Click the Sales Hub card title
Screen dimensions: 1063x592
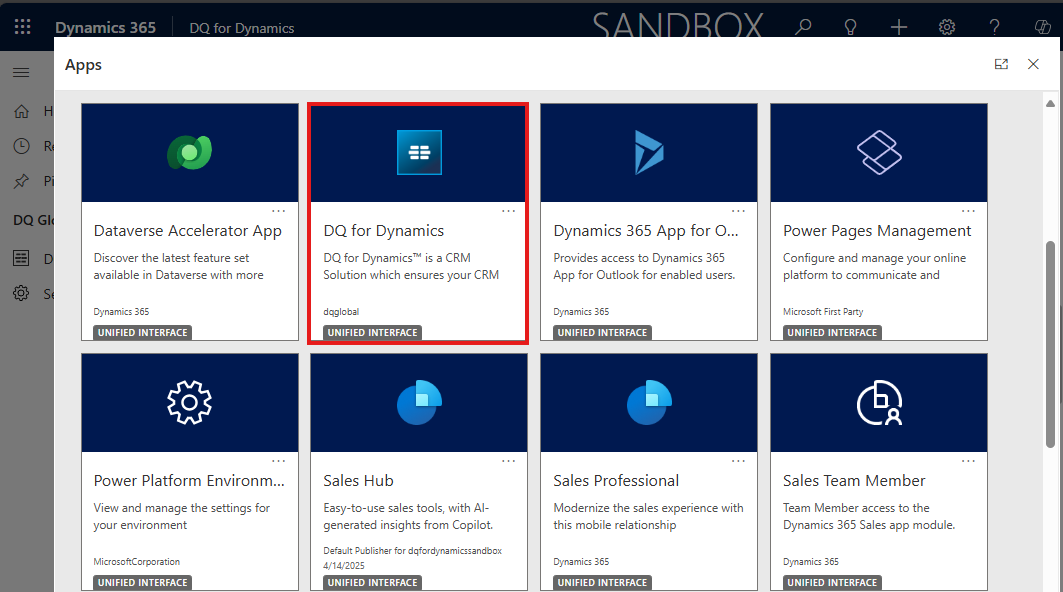(x=358, y=481)
